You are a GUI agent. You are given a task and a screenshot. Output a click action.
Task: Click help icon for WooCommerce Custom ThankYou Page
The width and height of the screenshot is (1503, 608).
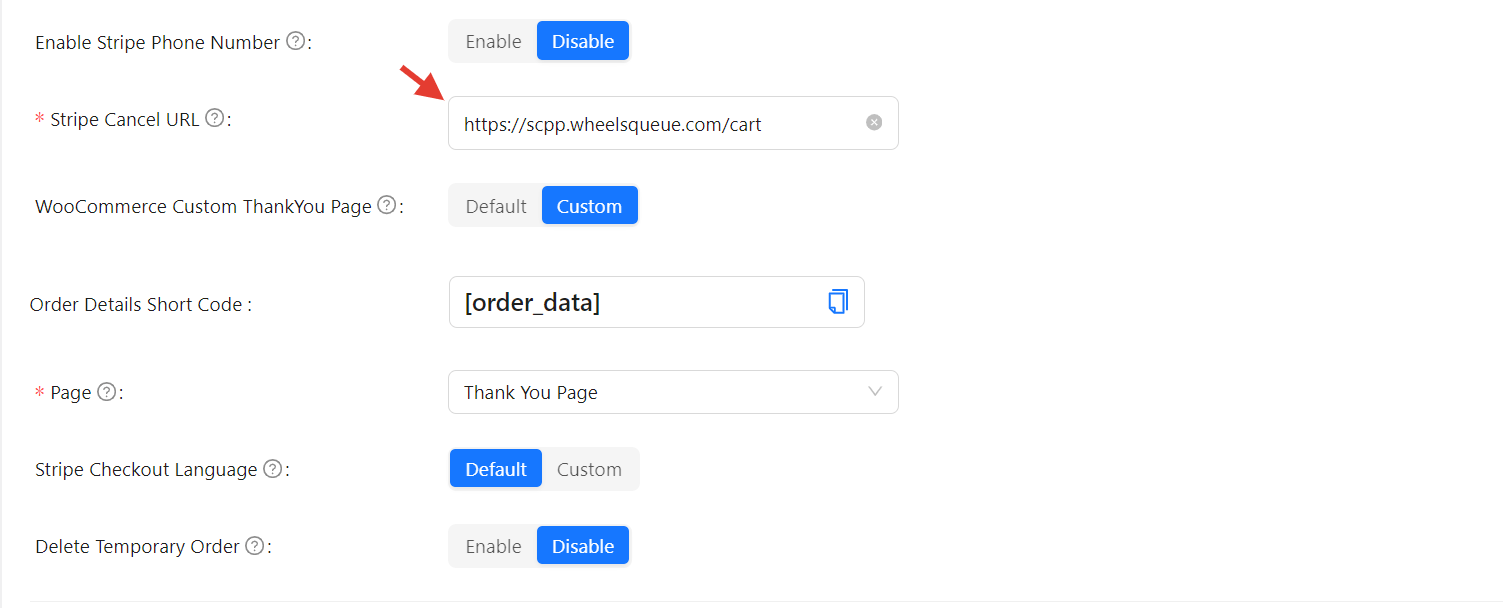[x=386, y=206]
